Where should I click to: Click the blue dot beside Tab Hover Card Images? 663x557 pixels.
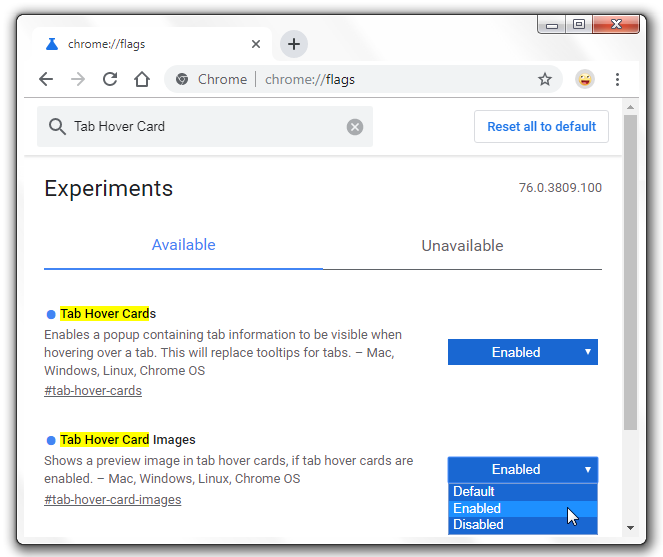[x=51, y=440]
